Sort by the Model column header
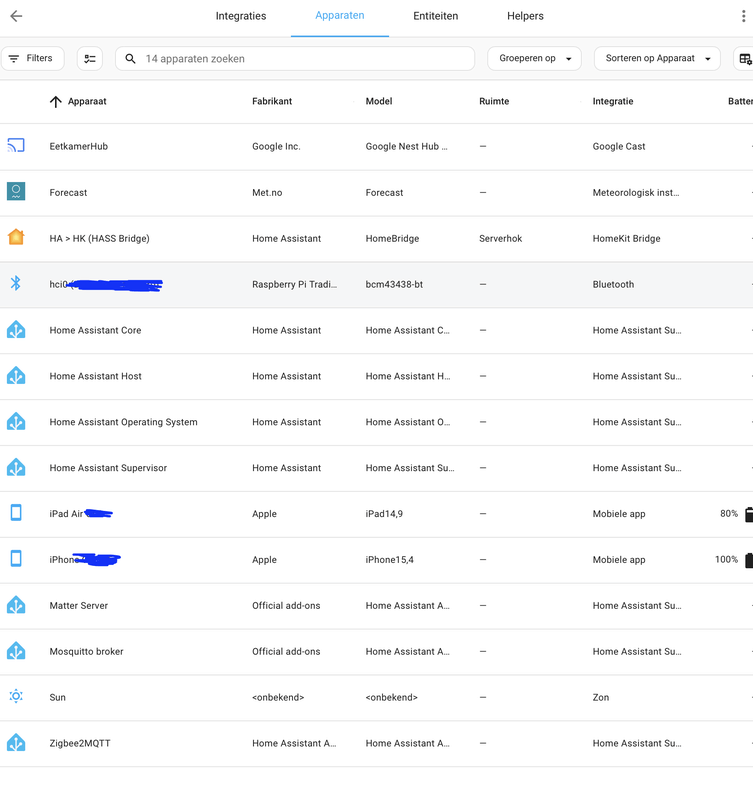The image size is (753, 800). [379, 101]
